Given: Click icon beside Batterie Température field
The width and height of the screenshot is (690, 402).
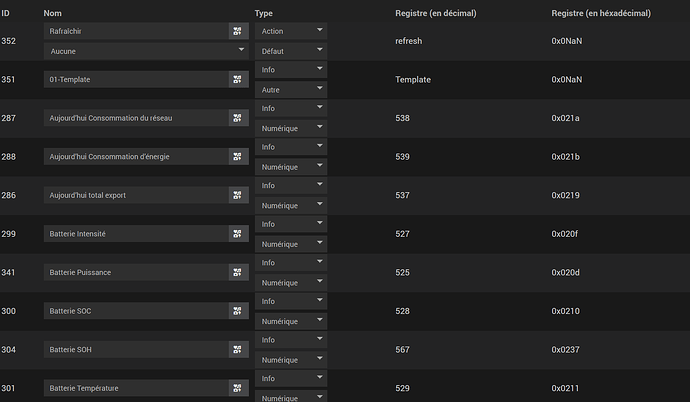Looking at the screenshot, I should pyautogui.click(x=237, y=387).
